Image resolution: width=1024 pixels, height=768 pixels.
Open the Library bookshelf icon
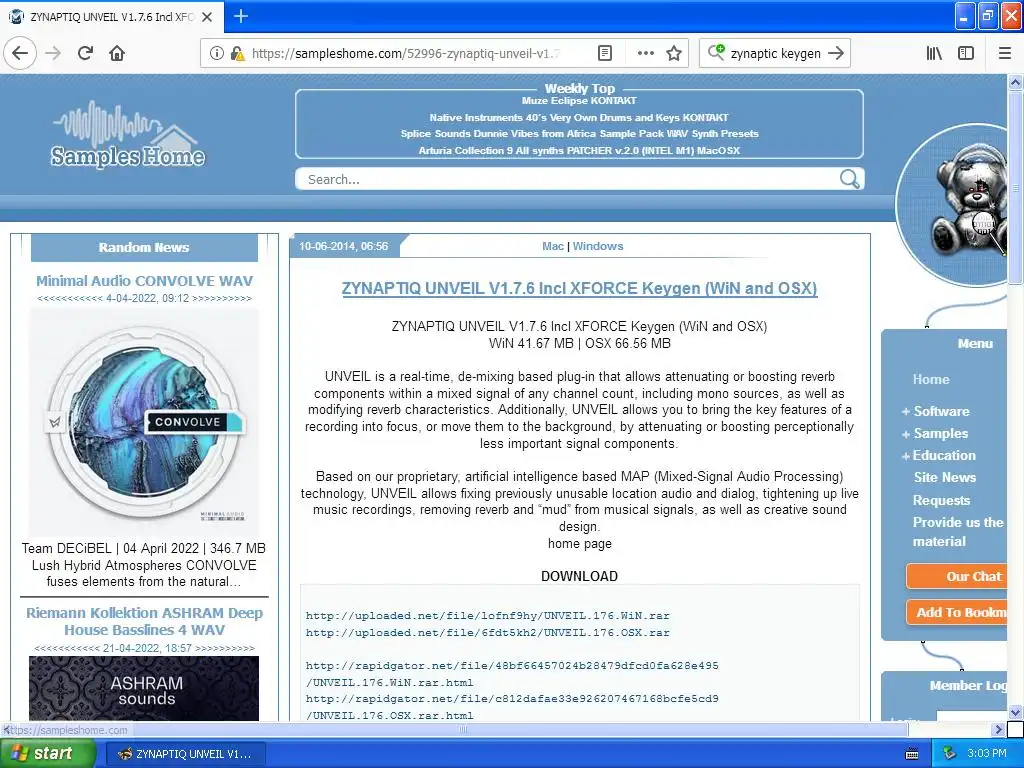pyautogui.click(x=934, y=54)
